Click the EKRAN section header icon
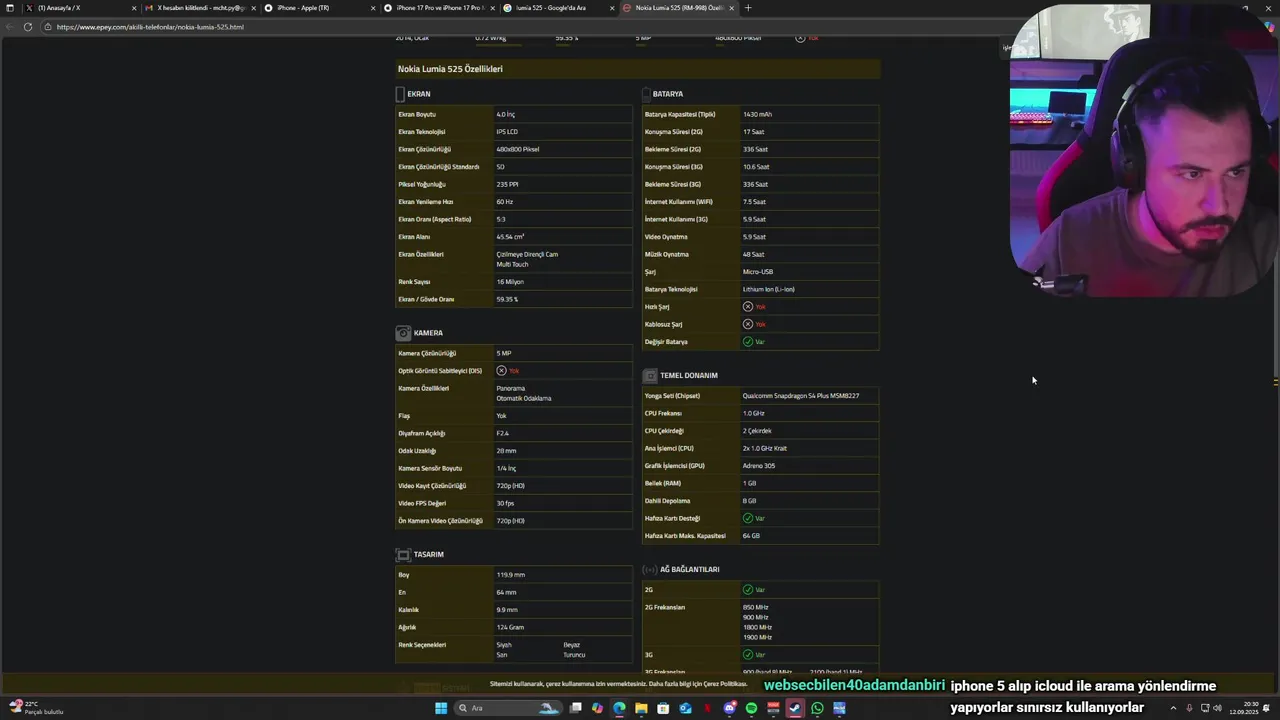The width and height of the screenshot is (1280, 720). tap(400, 94)
